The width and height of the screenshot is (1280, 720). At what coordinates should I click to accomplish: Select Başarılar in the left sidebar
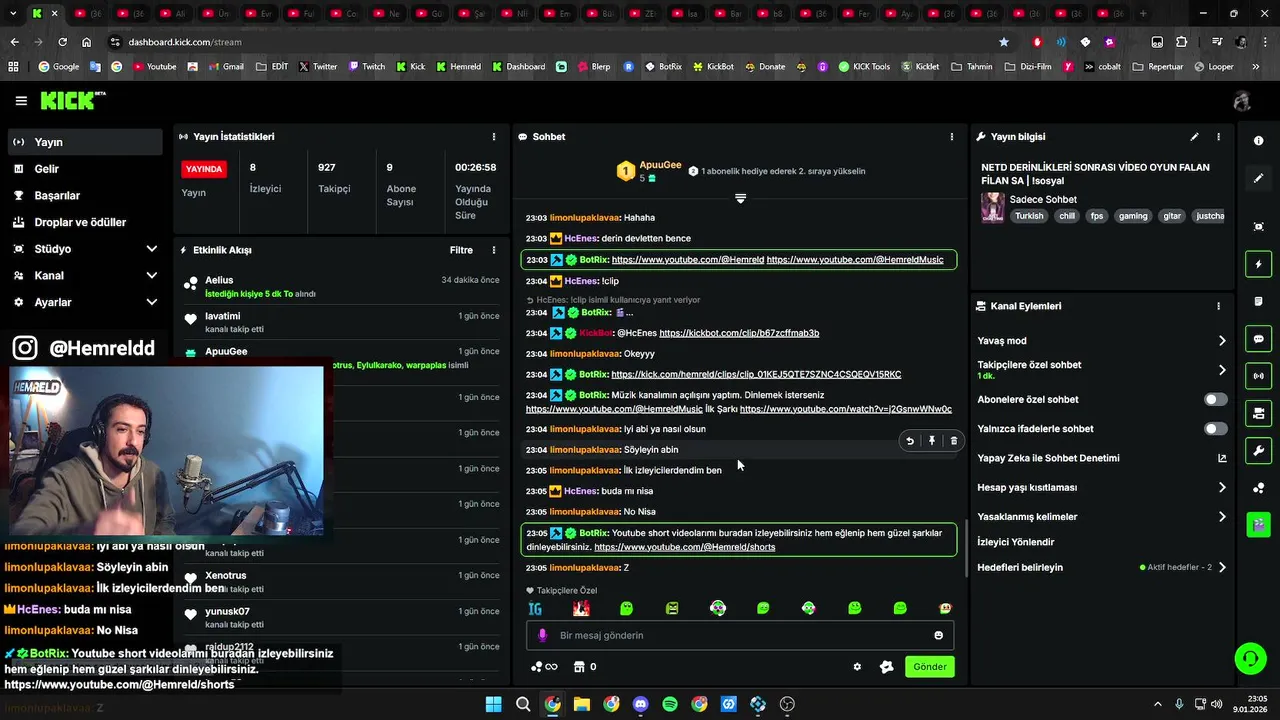85,195
